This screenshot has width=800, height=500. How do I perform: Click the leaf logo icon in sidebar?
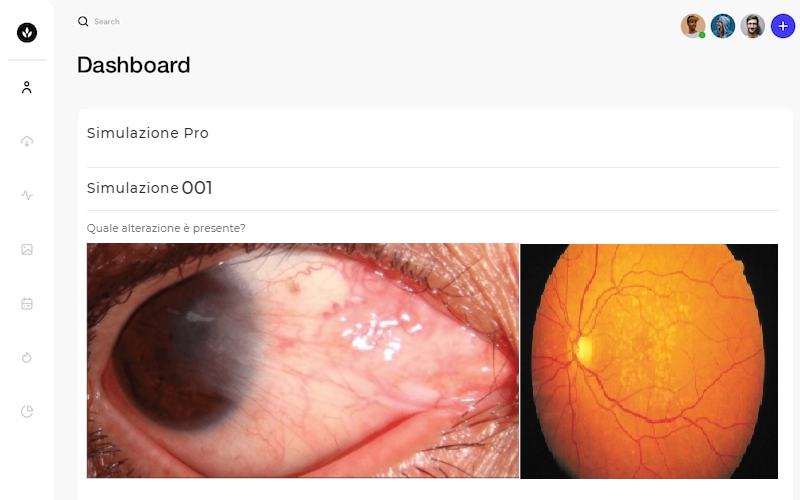pos(27,33)
